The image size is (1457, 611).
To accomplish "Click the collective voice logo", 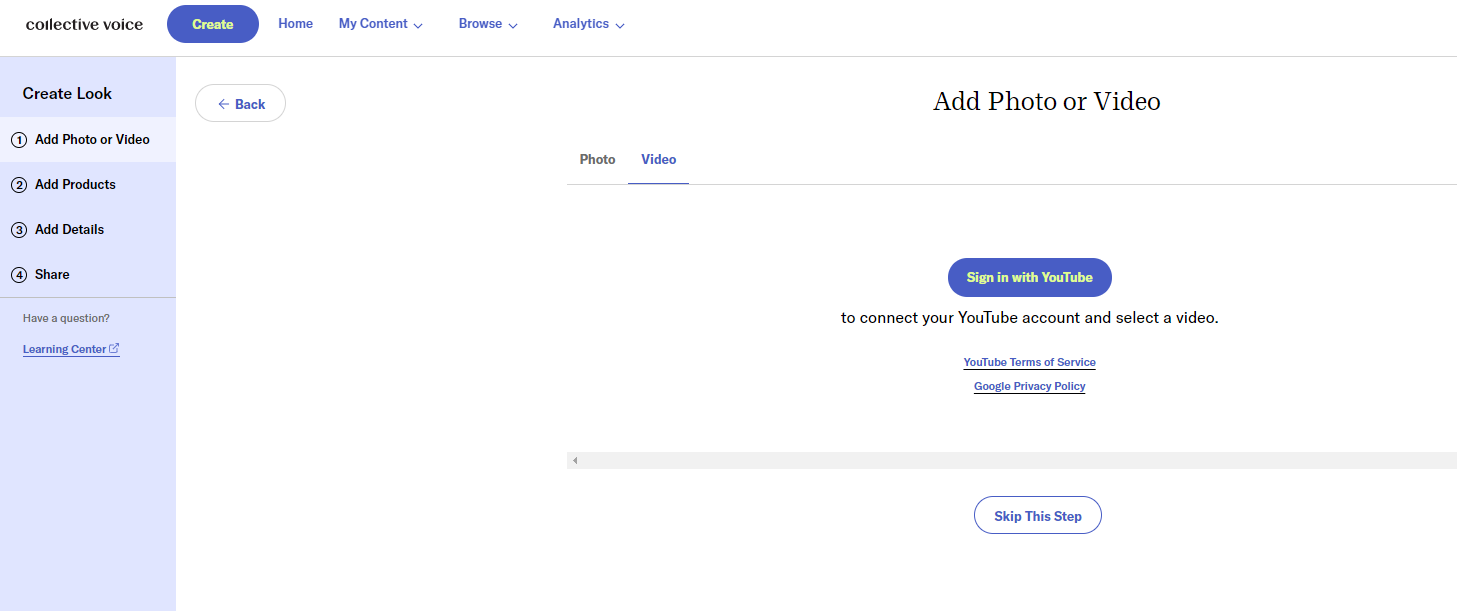I will tap(84, 24).
